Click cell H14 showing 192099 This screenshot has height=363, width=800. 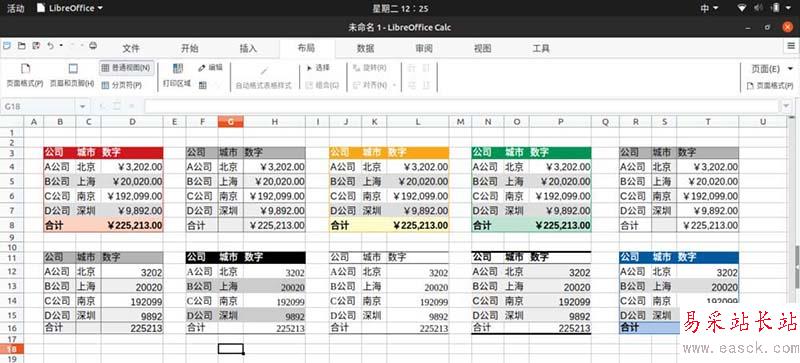(x=274, y=302)
